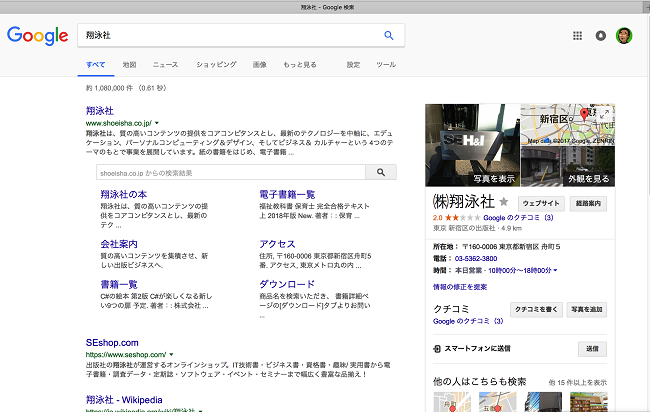
Task: Click the 写真を表示 photo thumbnail
Action: [x=473, y=145]
